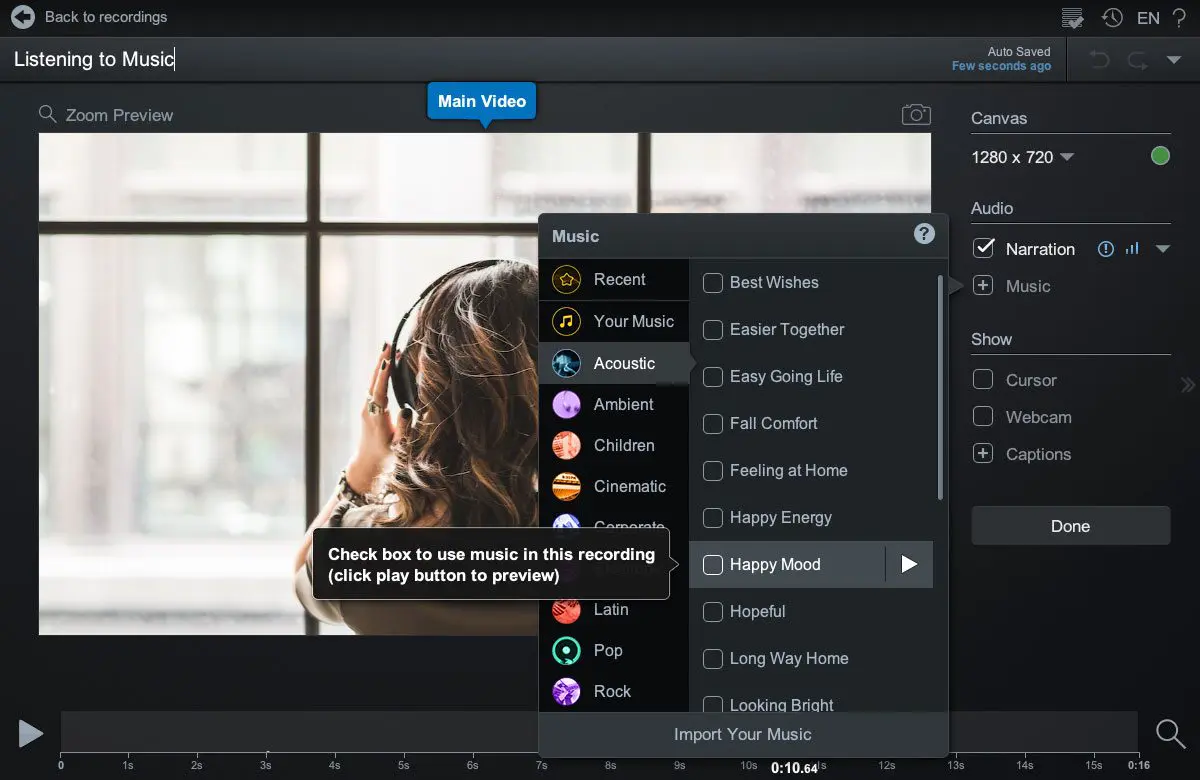Check the Happy Mood track checkbox

713,565
